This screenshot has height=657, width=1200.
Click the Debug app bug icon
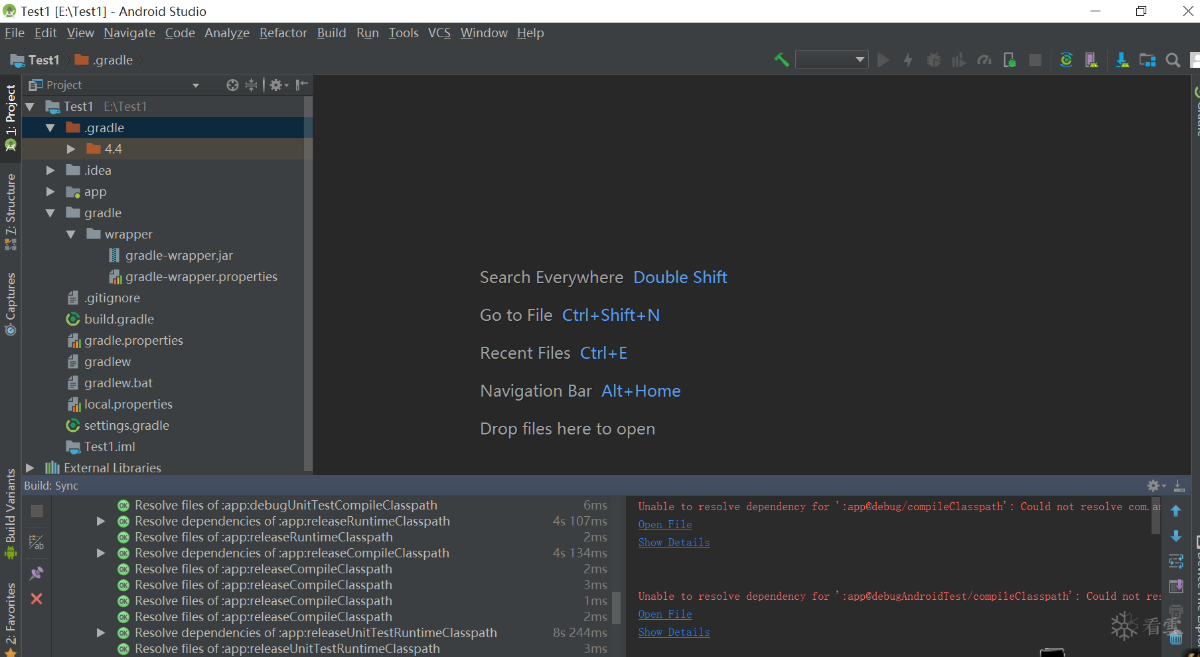tap(934, 60)
